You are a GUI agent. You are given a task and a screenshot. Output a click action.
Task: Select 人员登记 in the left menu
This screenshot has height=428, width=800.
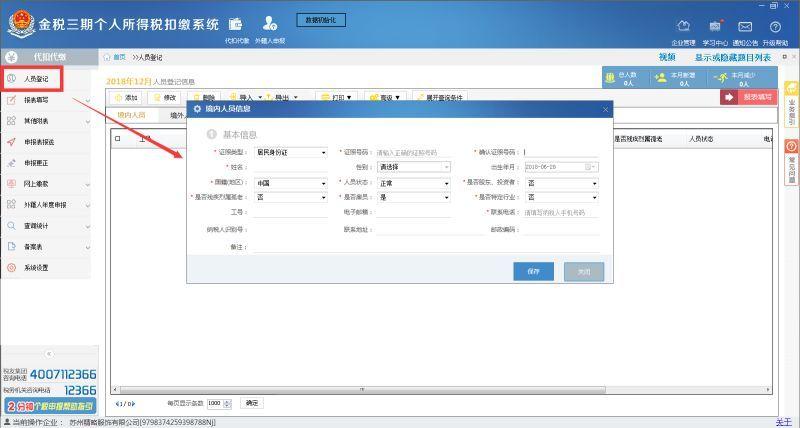point(36,78)
